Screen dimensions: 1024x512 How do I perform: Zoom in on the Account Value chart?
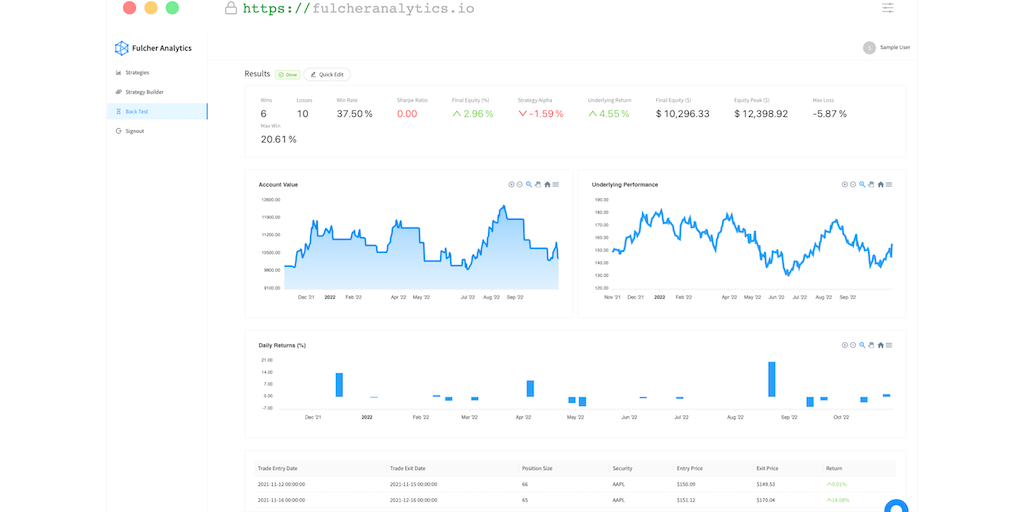[511, 184]
